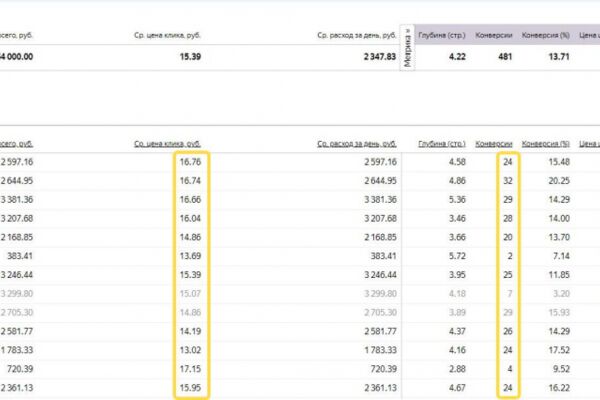Sort by underlined Конверсии column header
Screen dimensions: 600x400
[x=494, y=144]
